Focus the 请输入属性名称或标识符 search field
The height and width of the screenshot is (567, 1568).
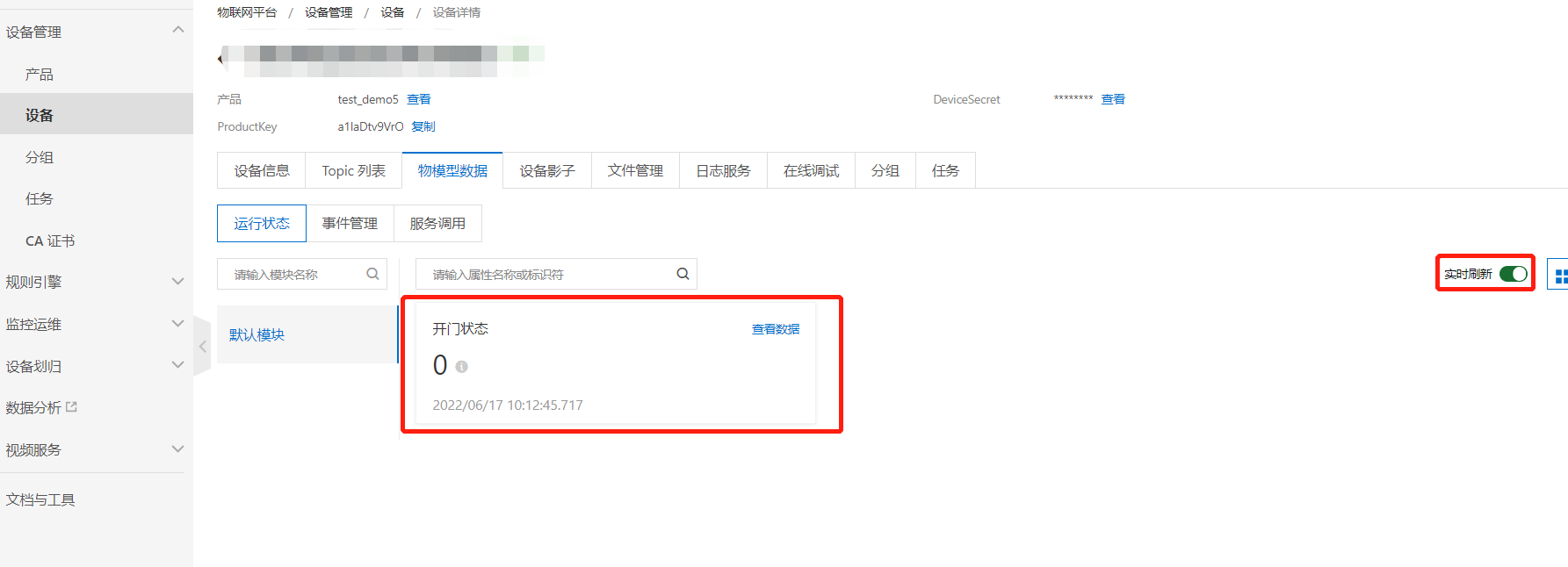coord(556,274)
